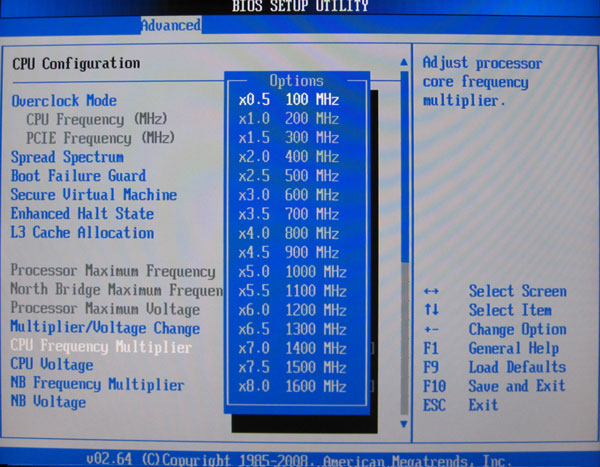Image resolution: width=600 pixels, height=467 pixels.
Task: Click the vertical scrollbar thumb
Action: (404, 167)
